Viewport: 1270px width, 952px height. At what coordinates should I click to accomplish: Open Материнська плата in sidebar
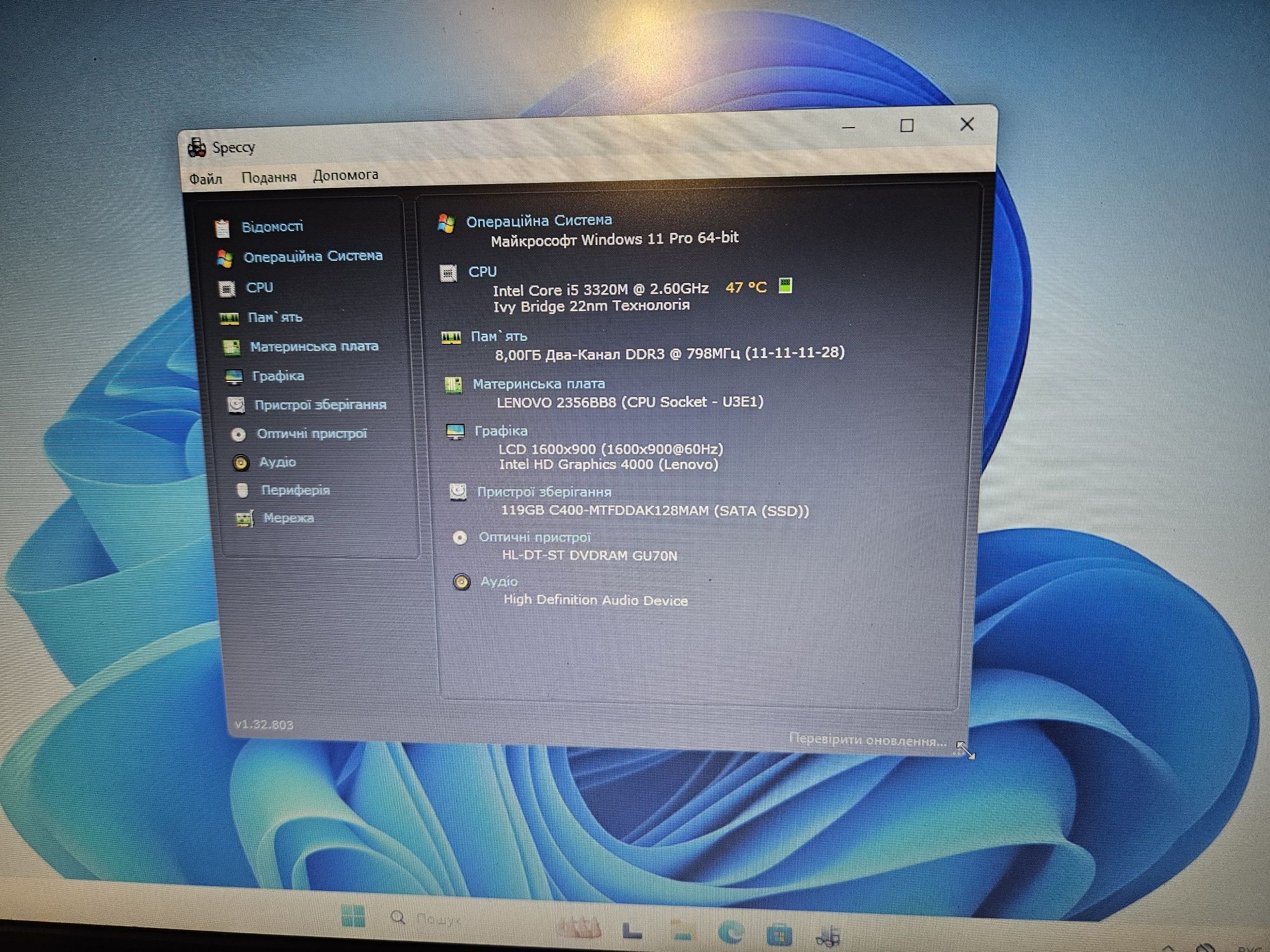[314, 347]
